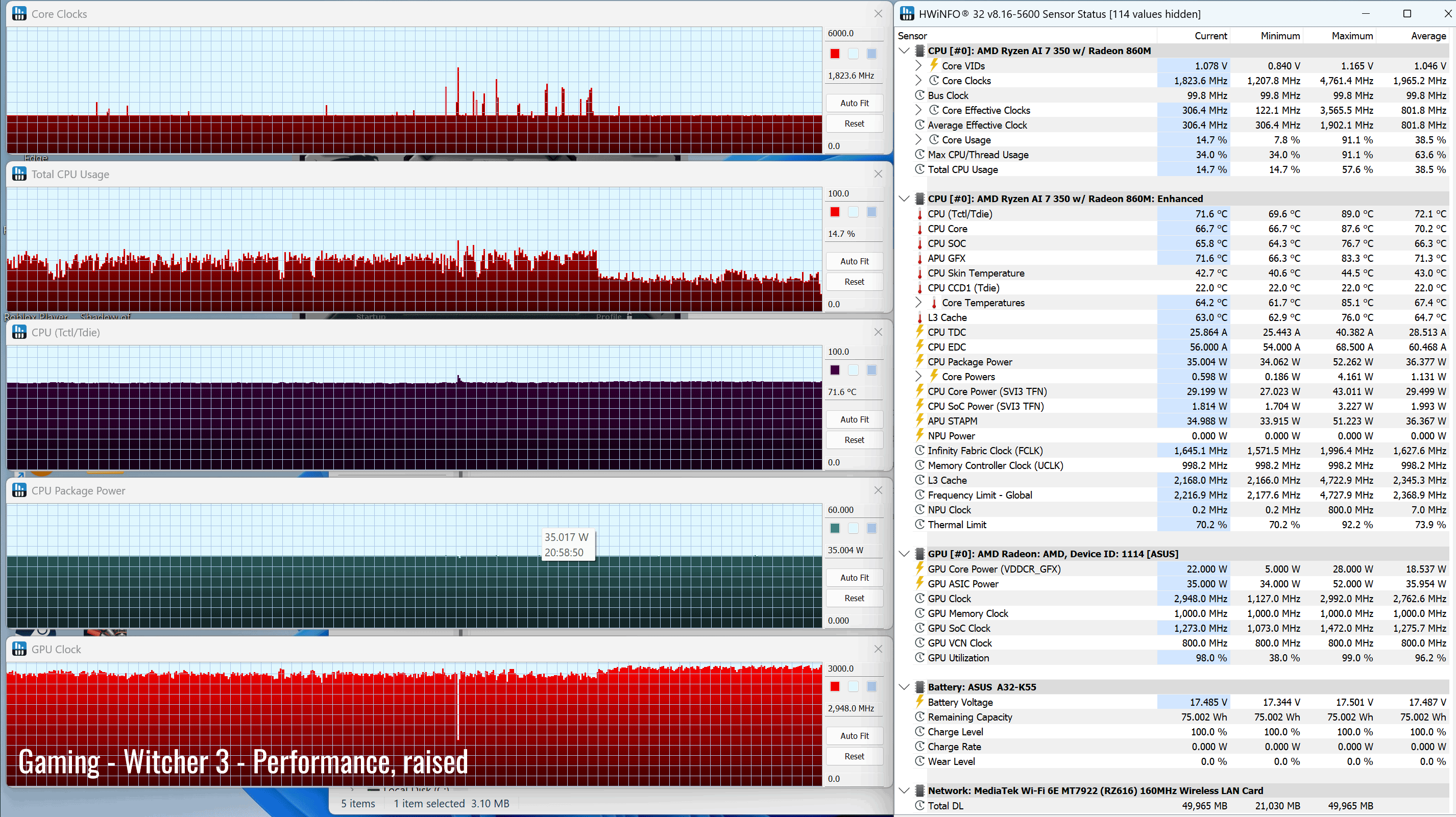Pick the red color swatch in Core Clocks graph
The image size is (1456, 817).
click(x=835, y=54)
